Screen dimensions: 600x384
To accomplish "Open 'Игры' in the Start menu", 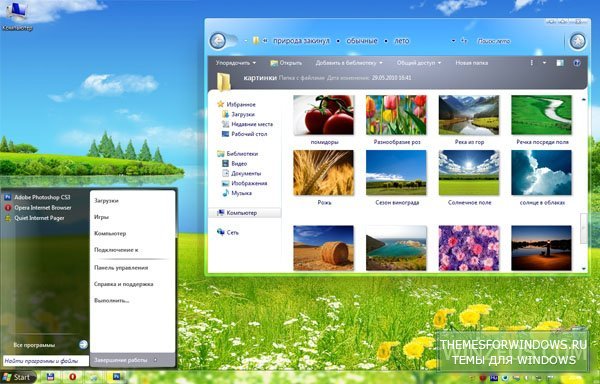I will 101,217.
